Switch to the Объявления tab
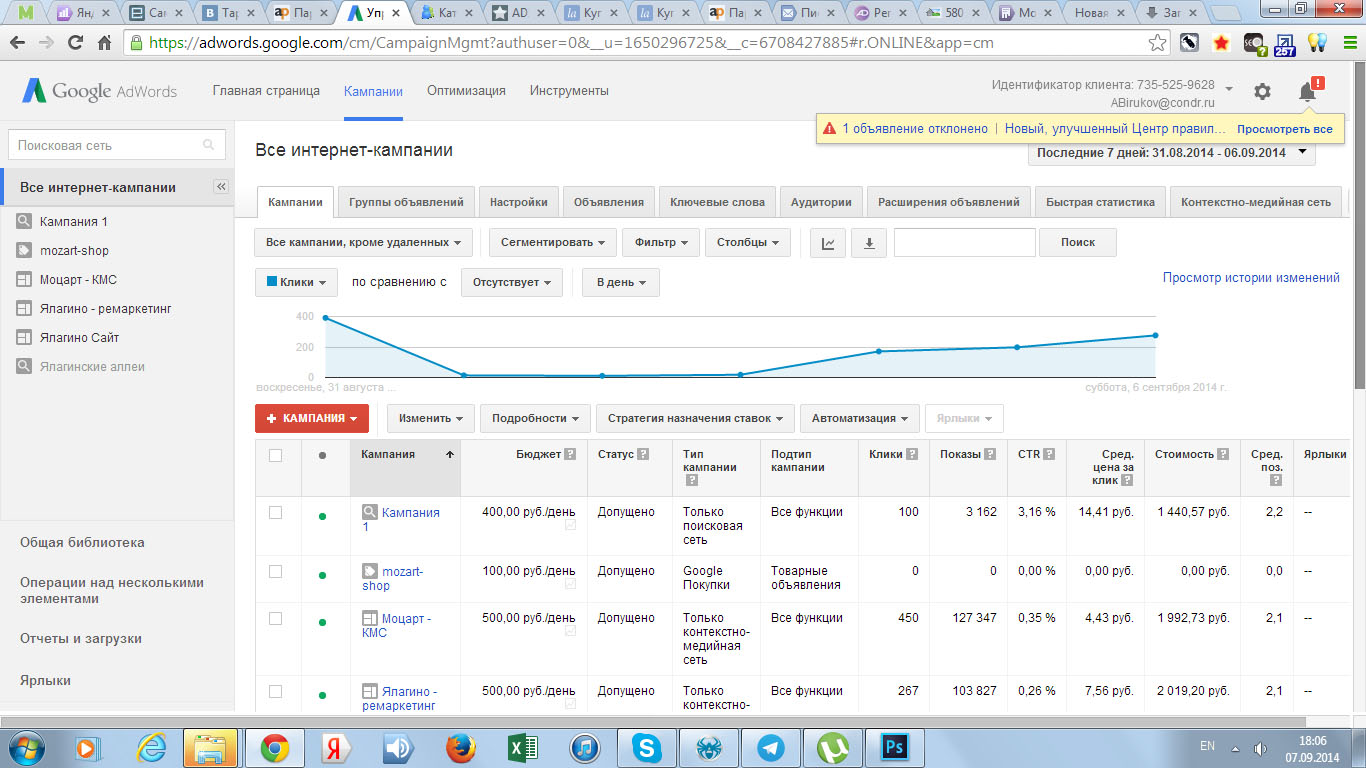1366x768 pixels. coord(608,201)
